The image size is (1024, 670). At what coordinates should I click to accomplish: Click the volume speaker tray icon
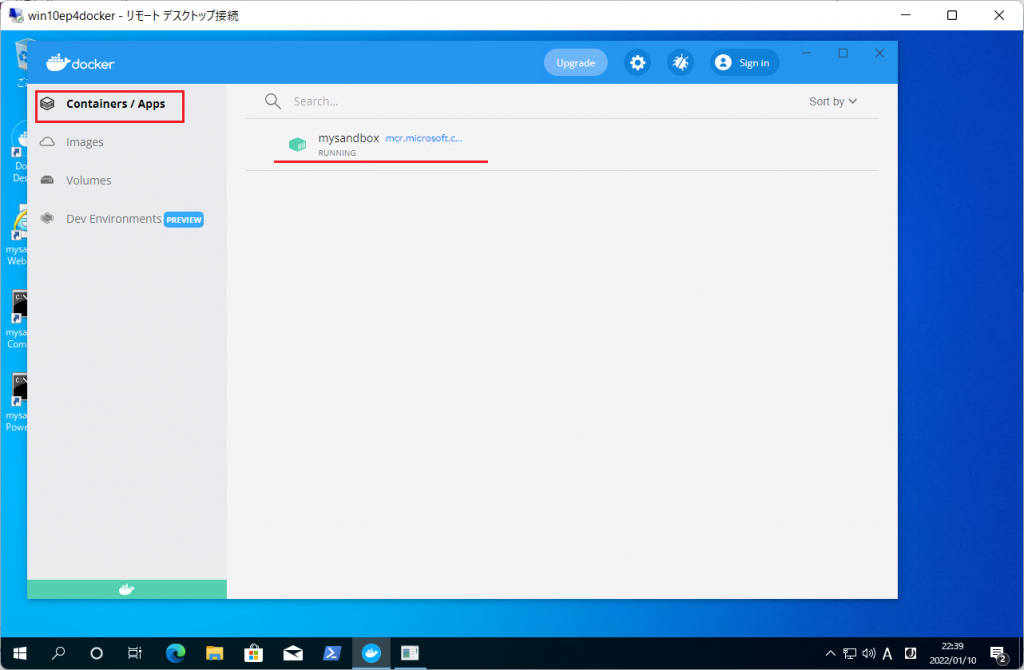tap(869, 653)
